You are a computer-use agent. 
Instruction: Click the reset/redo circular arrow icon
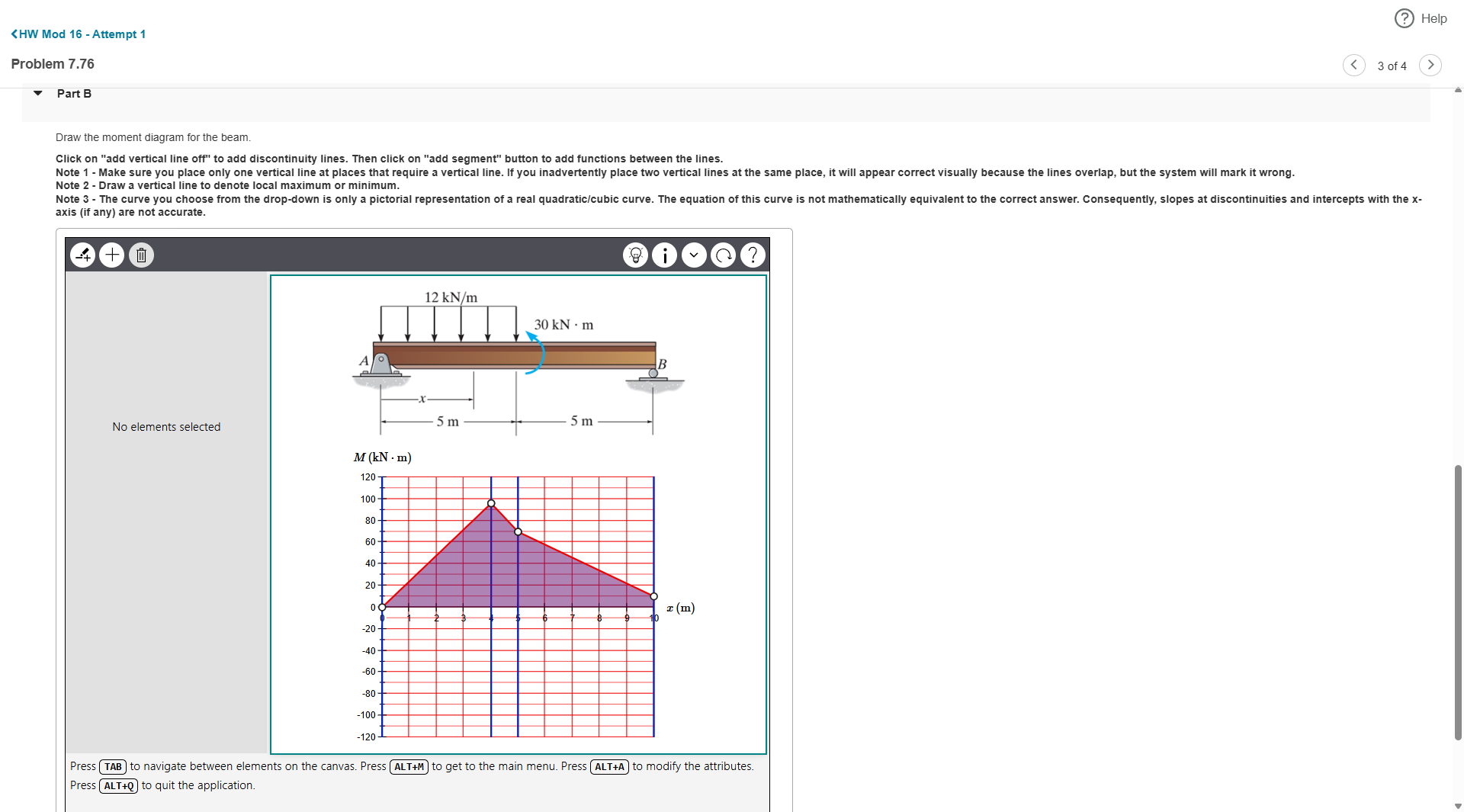point(723,255)
